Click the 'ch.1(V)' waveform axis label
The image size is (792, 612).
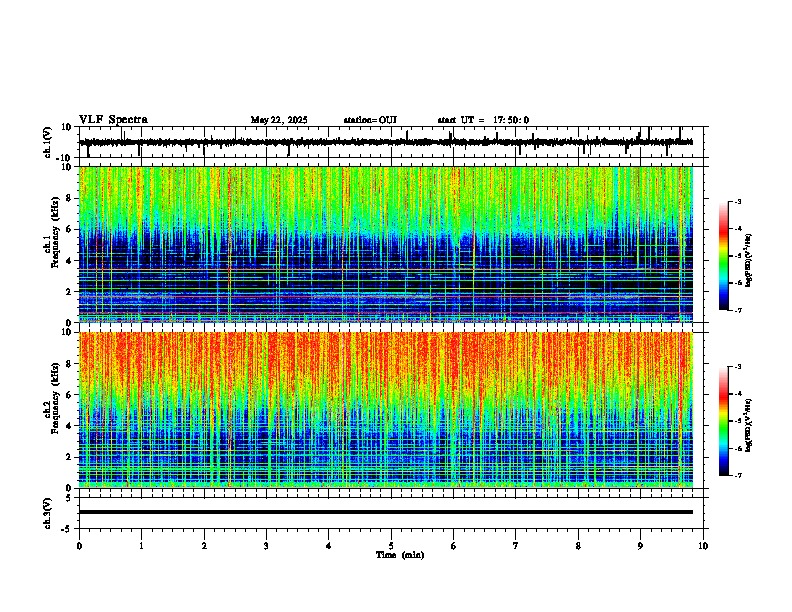pyautogui.click(x=48, y=142)
